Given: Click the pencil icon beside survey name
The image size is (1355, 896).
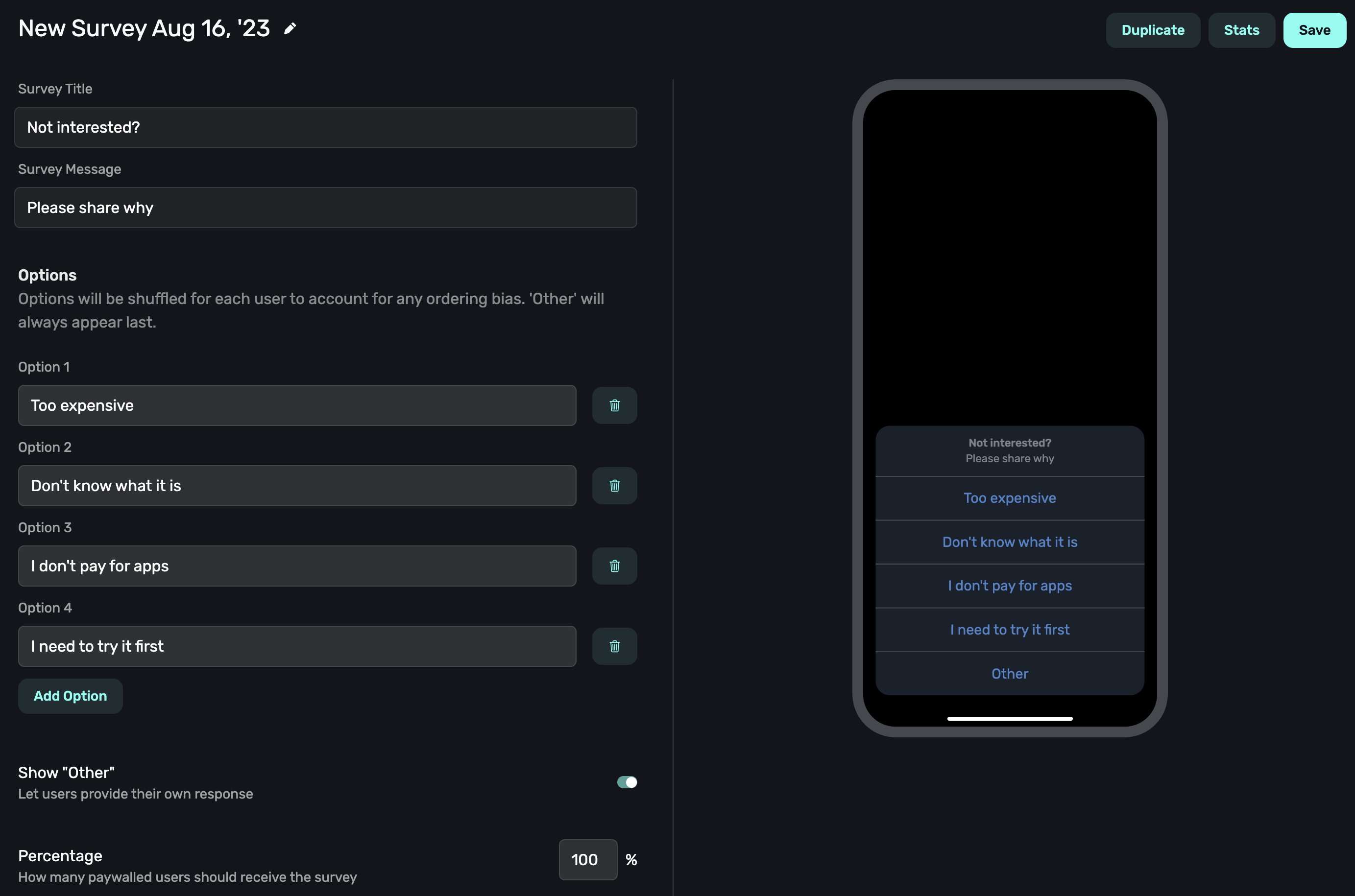Looking at the screenshot, I should pyautogui.click(x=290, y=28).
